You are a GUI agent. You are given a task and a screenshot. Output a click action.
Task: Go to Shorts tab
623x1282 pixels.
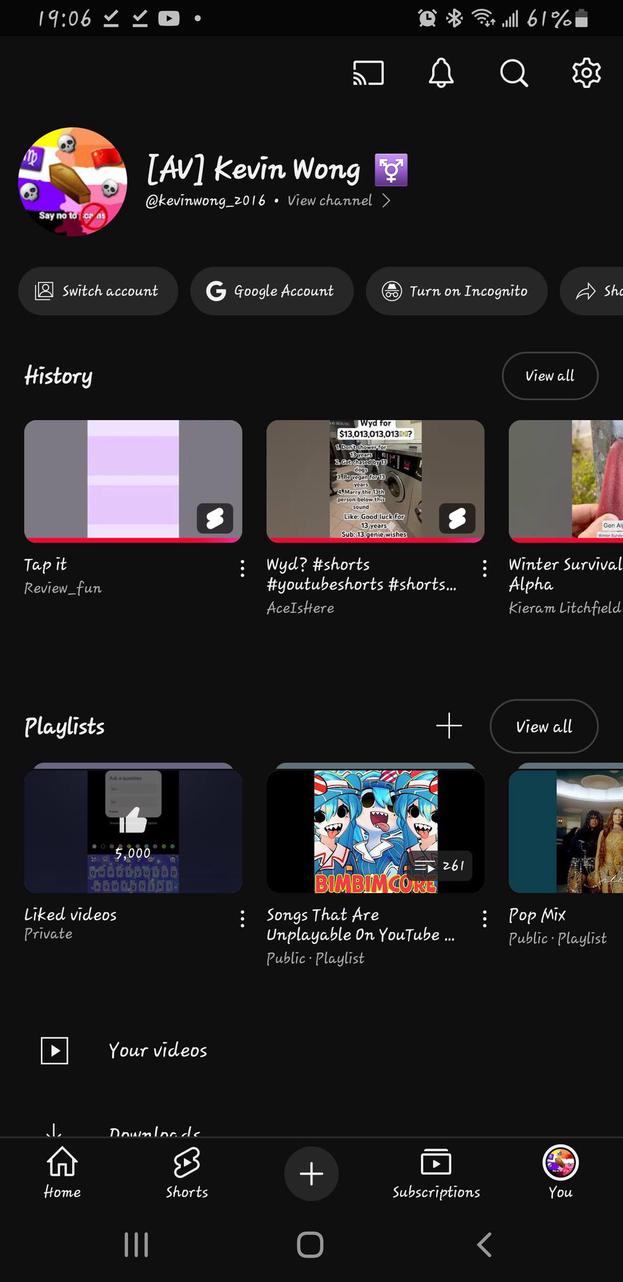click(187, 1173)
